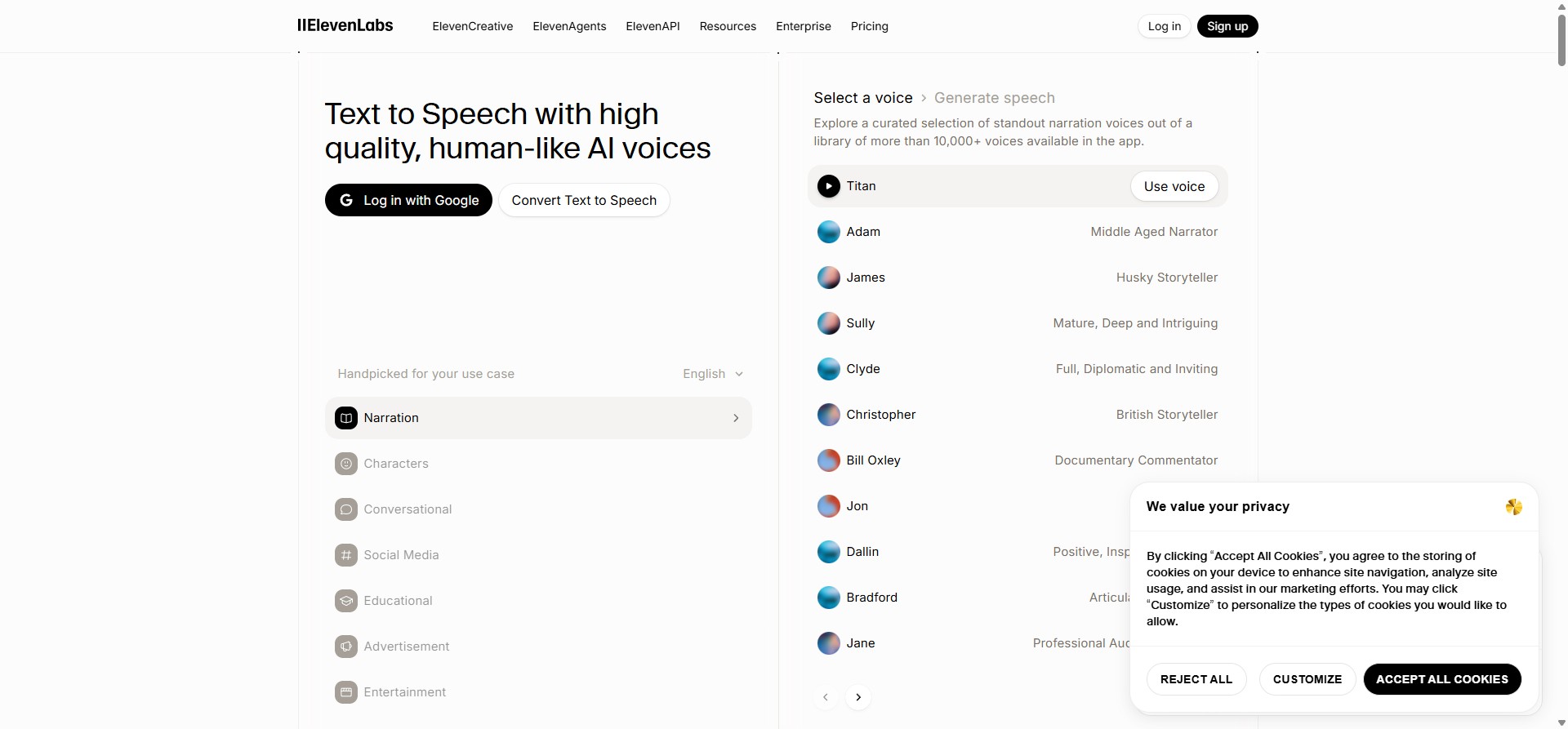This screenshot has width=1568, height=729.
Task: Select the Dallin voice name
Action: tap(862, 552)
